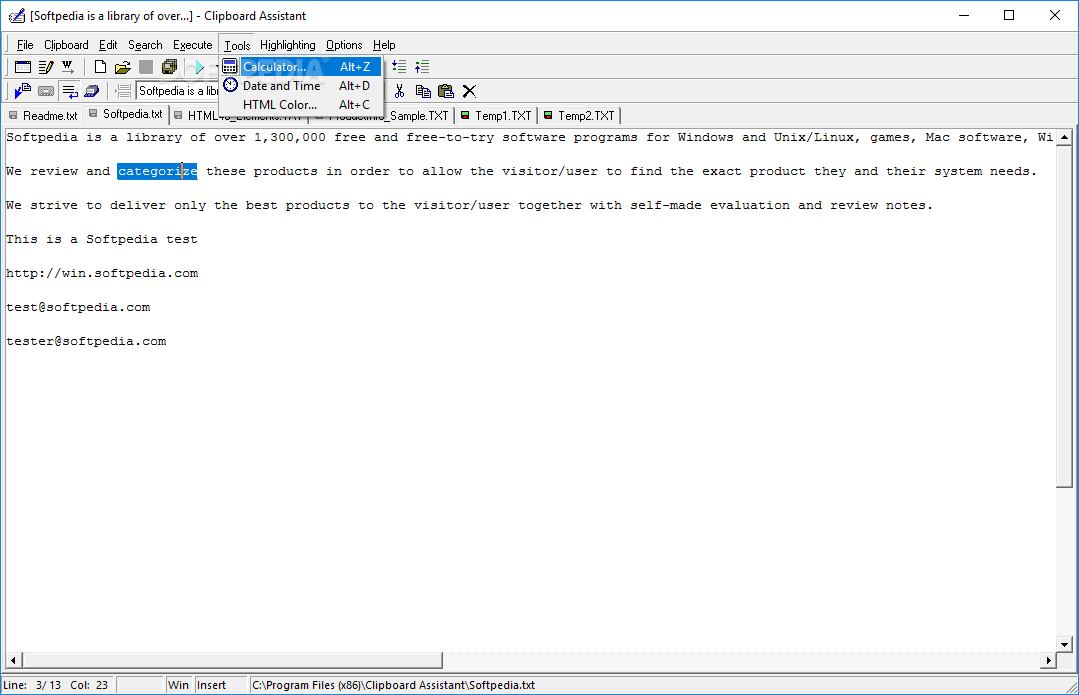Create a new blank document icon
The height and width of the screenshot is (695, 1079).
(x=100, y=67)
